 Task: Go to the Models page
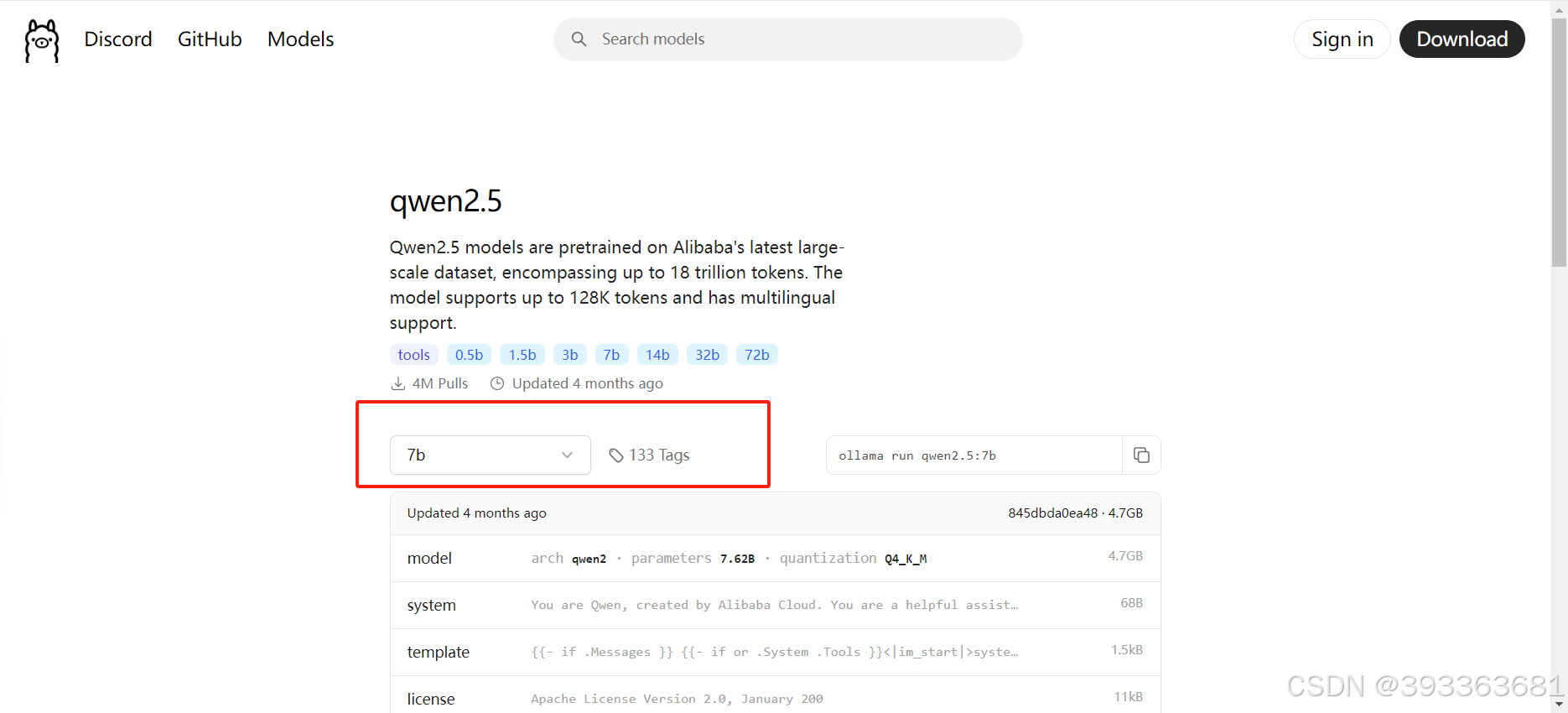(x=300, y=39)
